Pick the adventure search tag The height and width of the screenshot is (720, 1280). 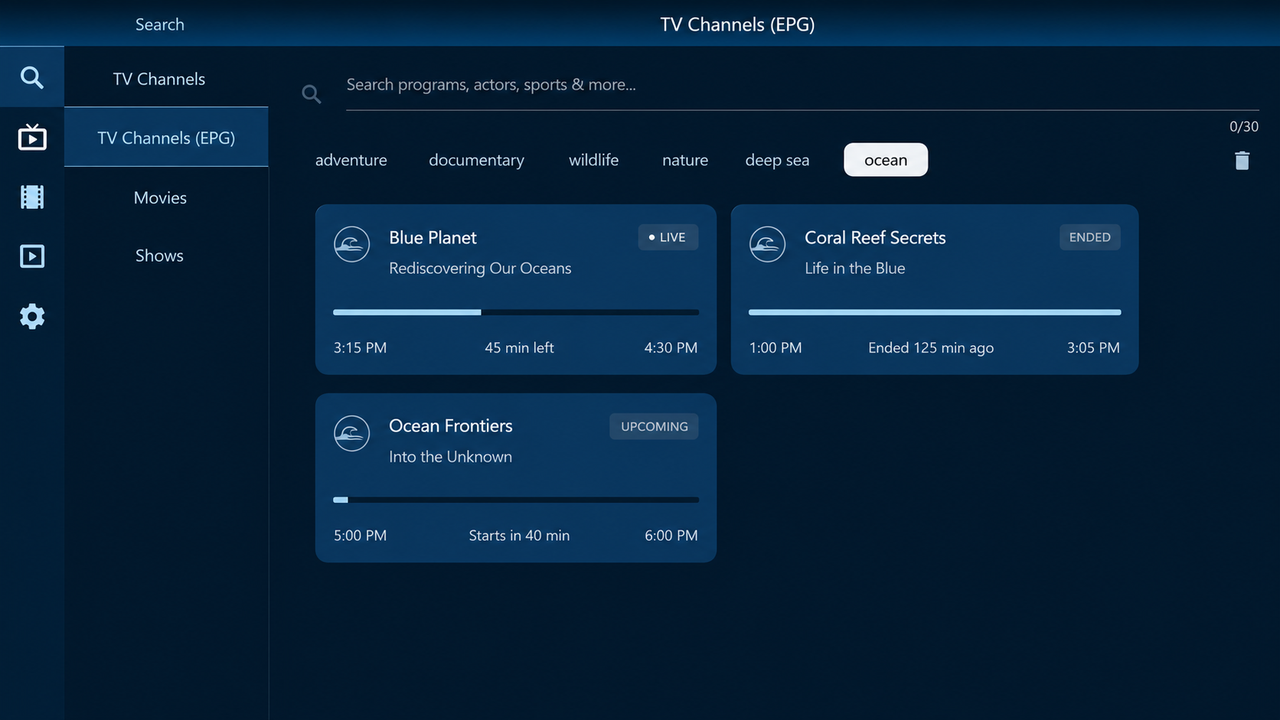pos(351,160)
